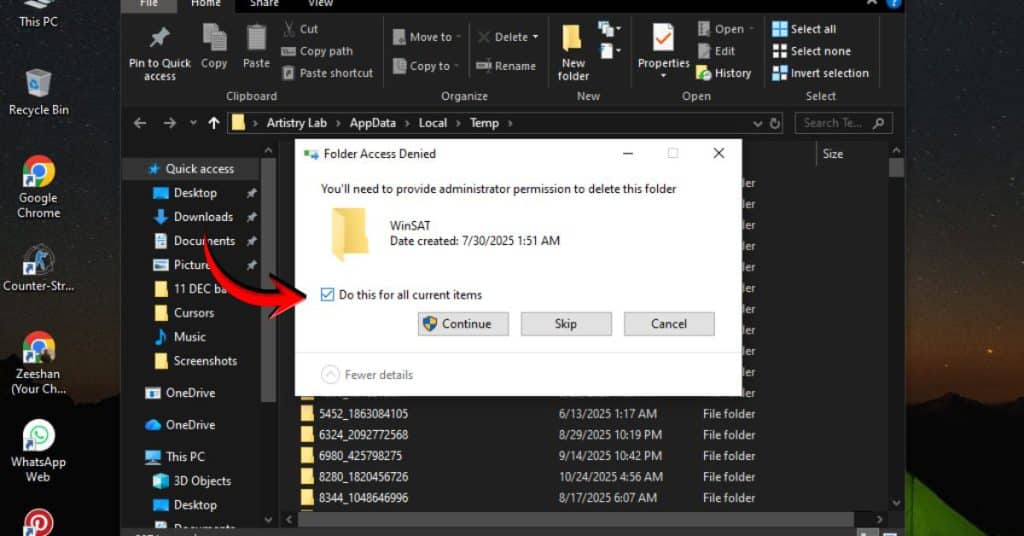Click the Skip button
The width and height of the screenshot is (1024, 536).
(565, 323)
